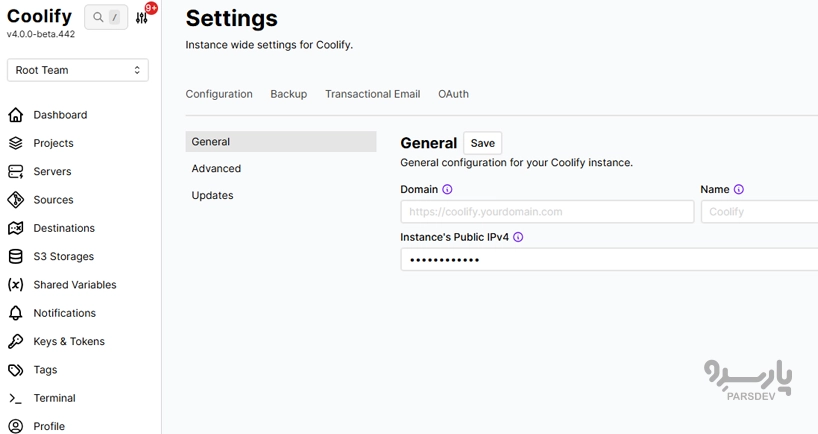Click info icon beside Instance's Public IPv4
The image size is (818, 434).
[518, 238]
